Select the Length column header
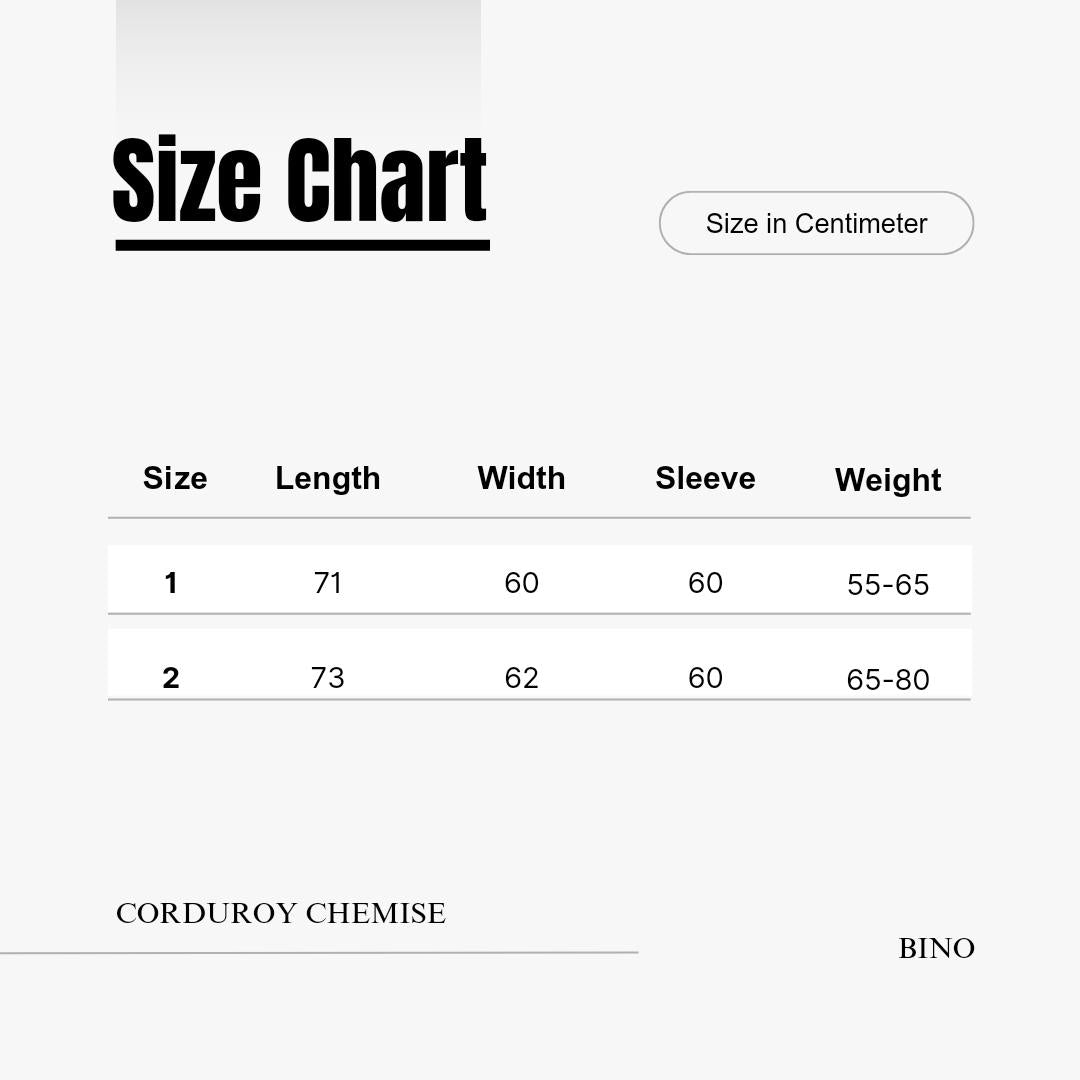 click(x=328, y=479)
